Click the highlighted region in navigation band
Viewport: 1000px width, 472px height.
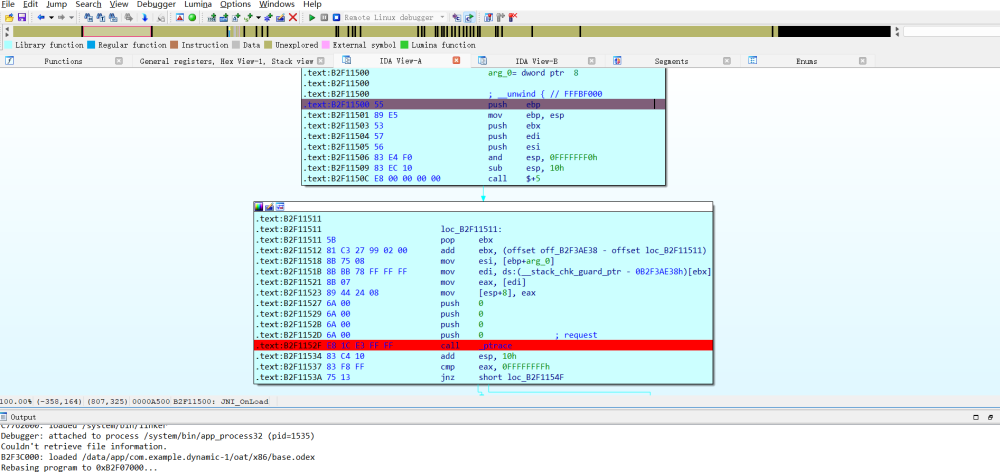tap(117, 31)
